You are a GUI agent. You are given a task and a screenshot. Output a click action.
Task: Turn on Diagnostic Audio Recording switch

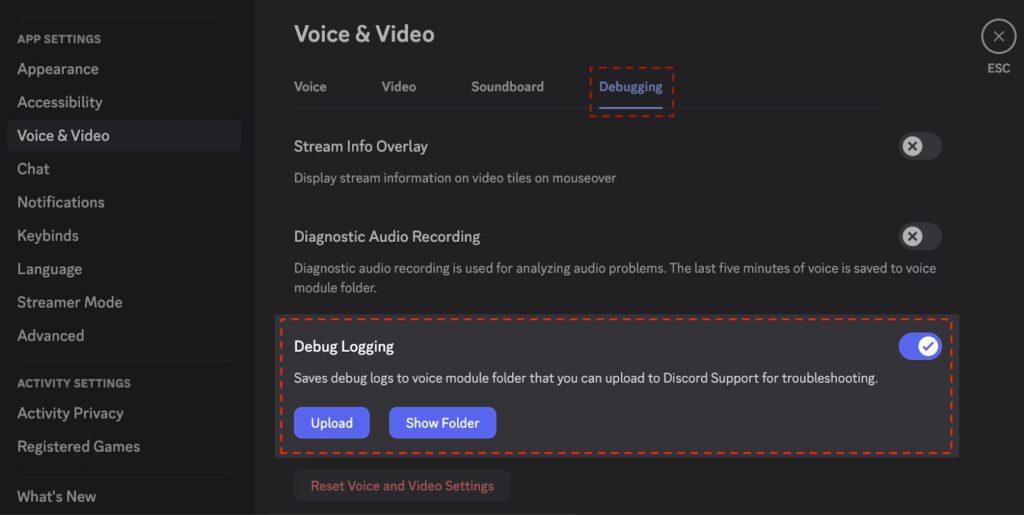pyautogui.click(x=919, y=237)
